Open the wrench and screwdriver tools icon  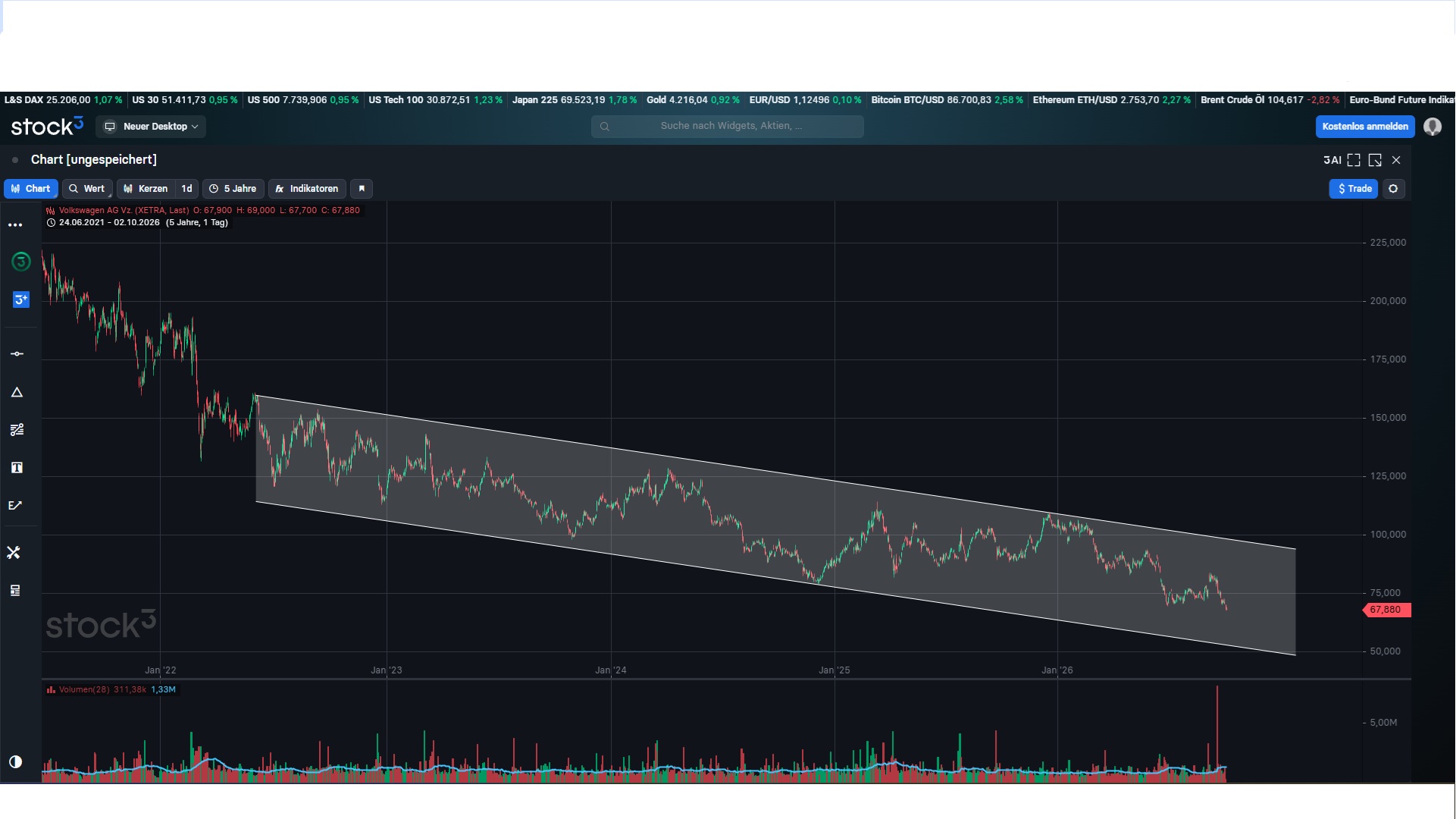tap(14, 553)
